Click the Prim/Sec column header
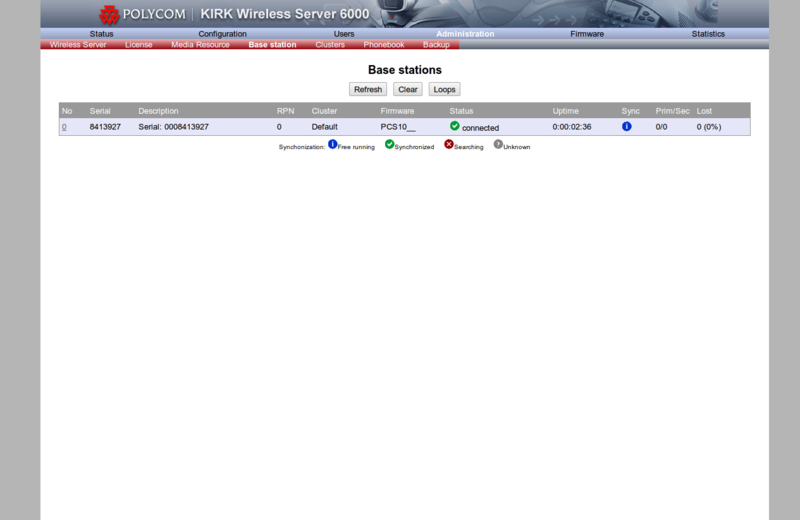The image size is (800, 520). 672,111
